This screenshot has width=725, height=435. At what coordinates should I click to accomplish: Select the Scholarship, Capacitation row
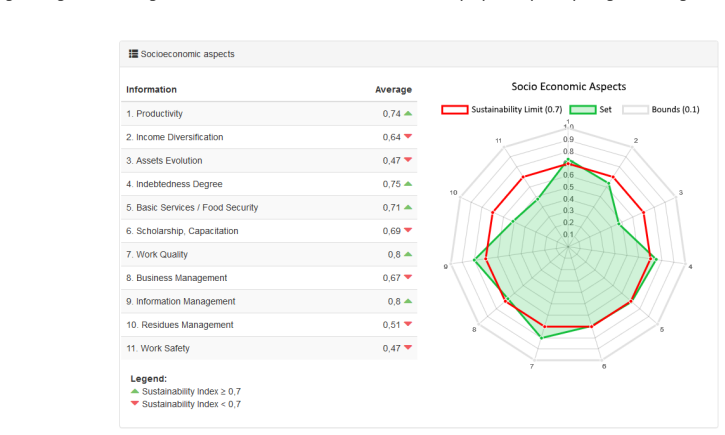[269, 231]
